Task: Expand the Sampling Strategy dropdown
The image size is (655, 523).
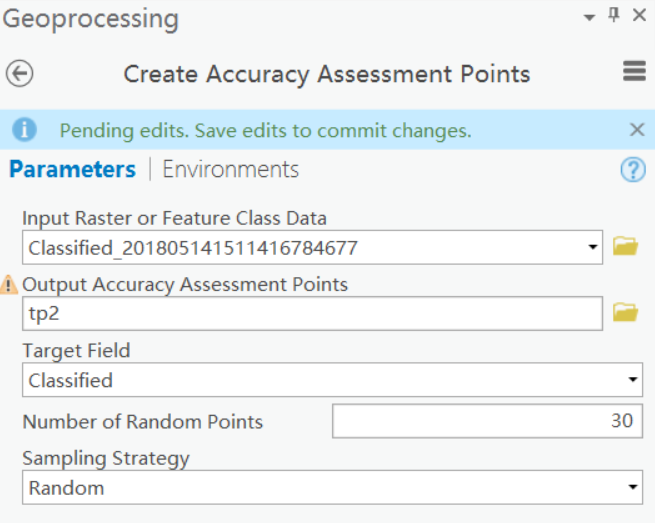Action: coord(633,488)
